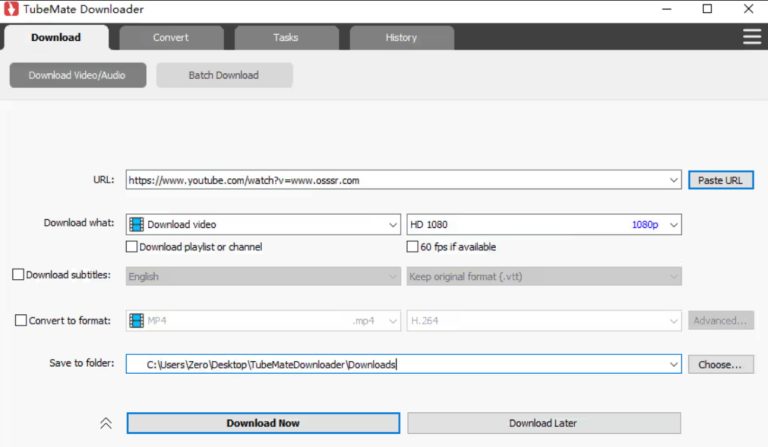
Task: Open the History tab
Action: (x=401, y=37)
